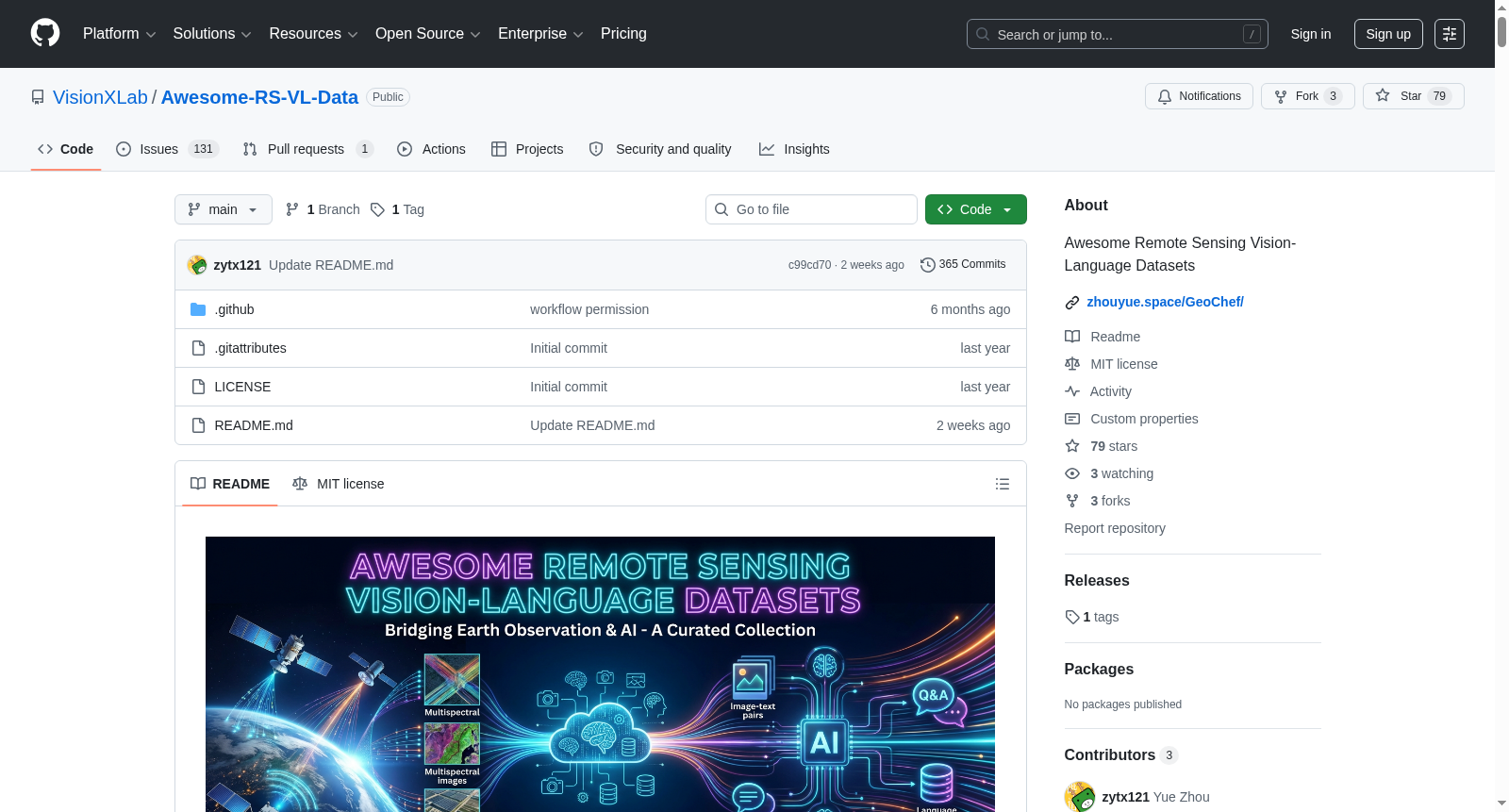The image size is (1509, 812).
Task: Open the 'workflow permission' commit message
Action: coord(589,309)
